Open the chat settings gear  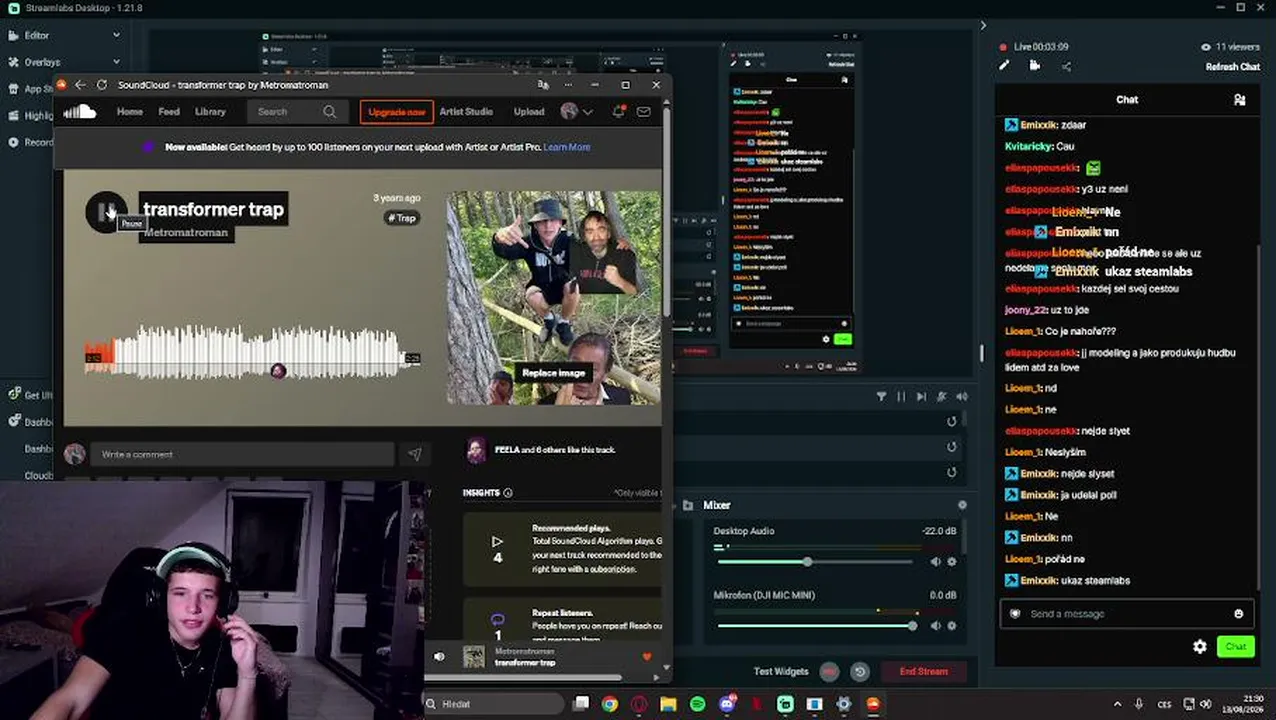[x=1200, y=647]
